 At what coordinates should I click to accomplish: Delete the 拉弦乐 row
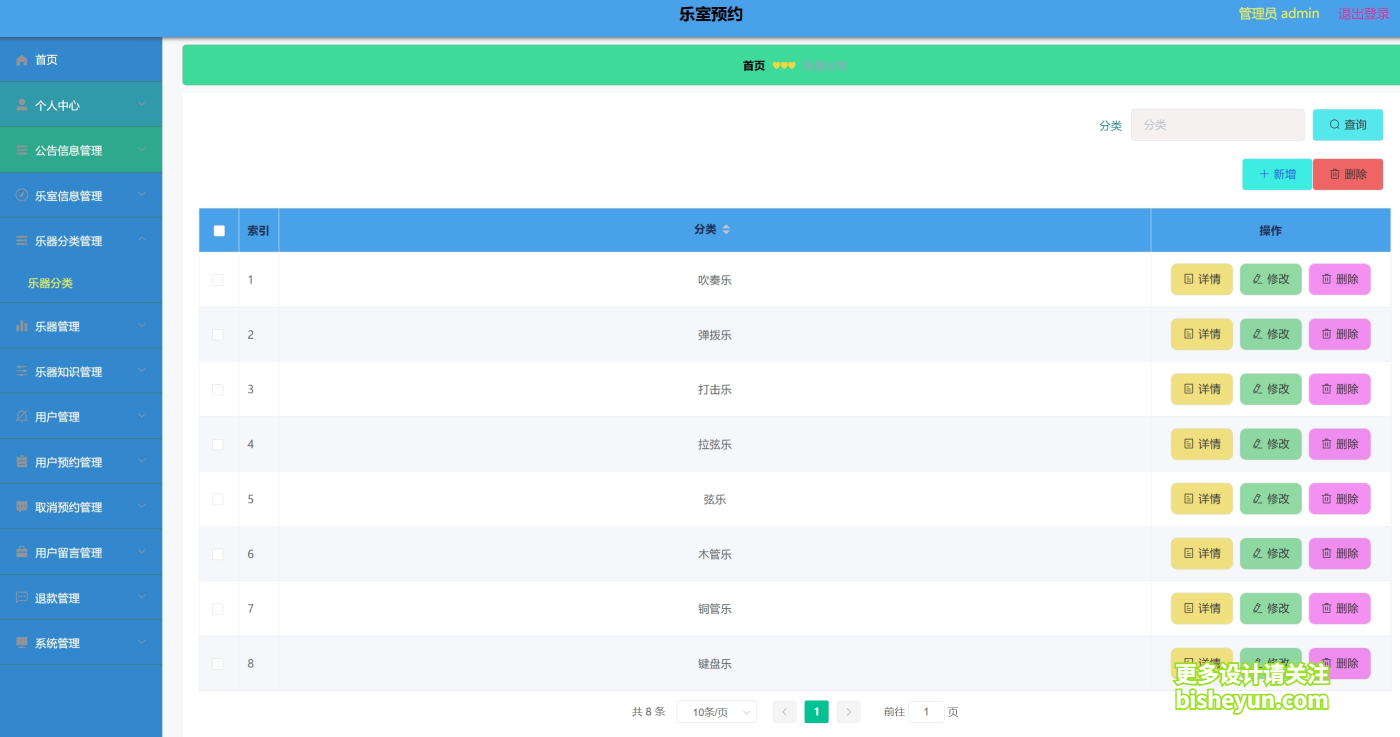[x=1340, y=444]
